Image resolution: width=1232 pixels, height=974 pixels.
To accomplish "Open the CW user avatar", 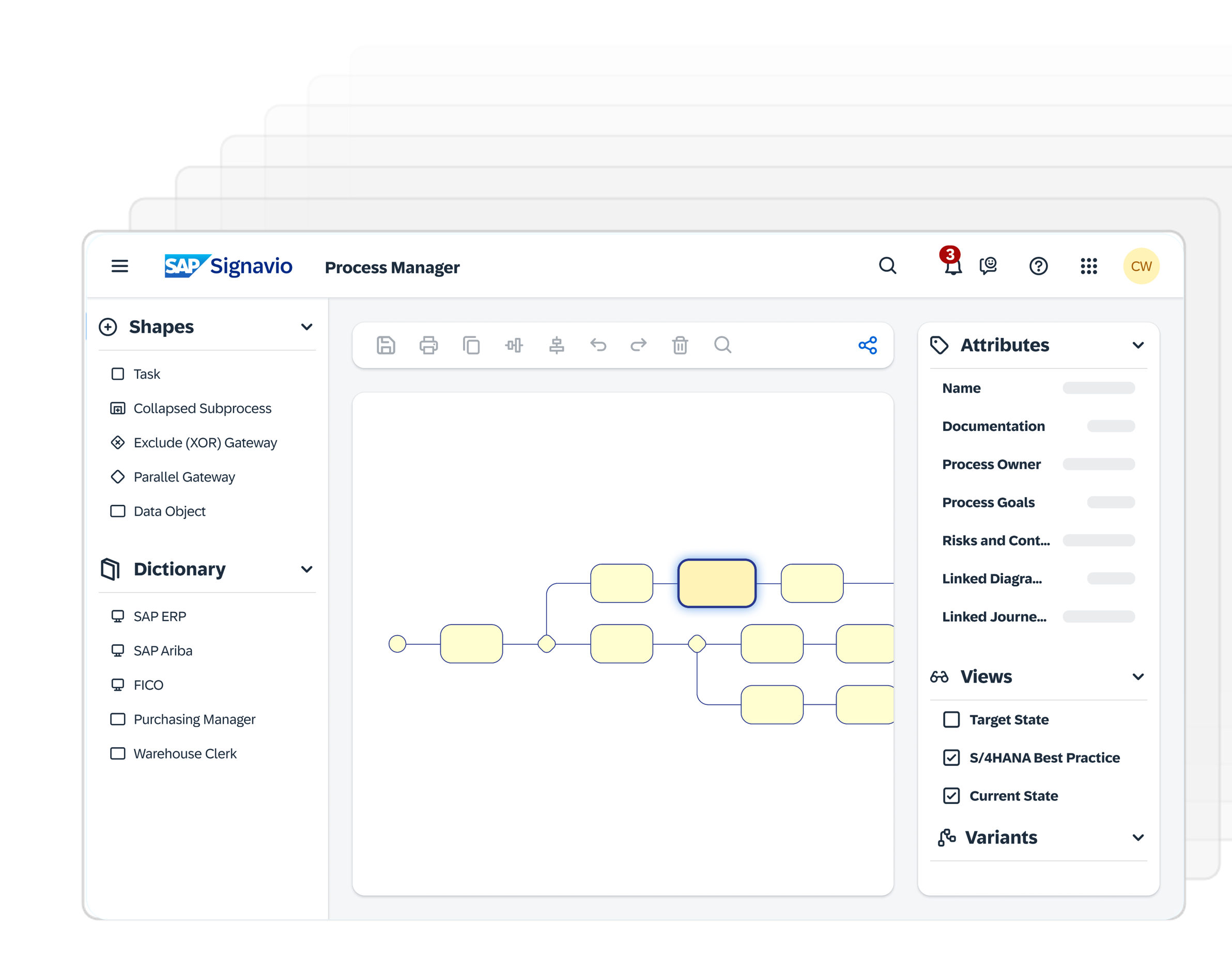I will (1141, 266).
